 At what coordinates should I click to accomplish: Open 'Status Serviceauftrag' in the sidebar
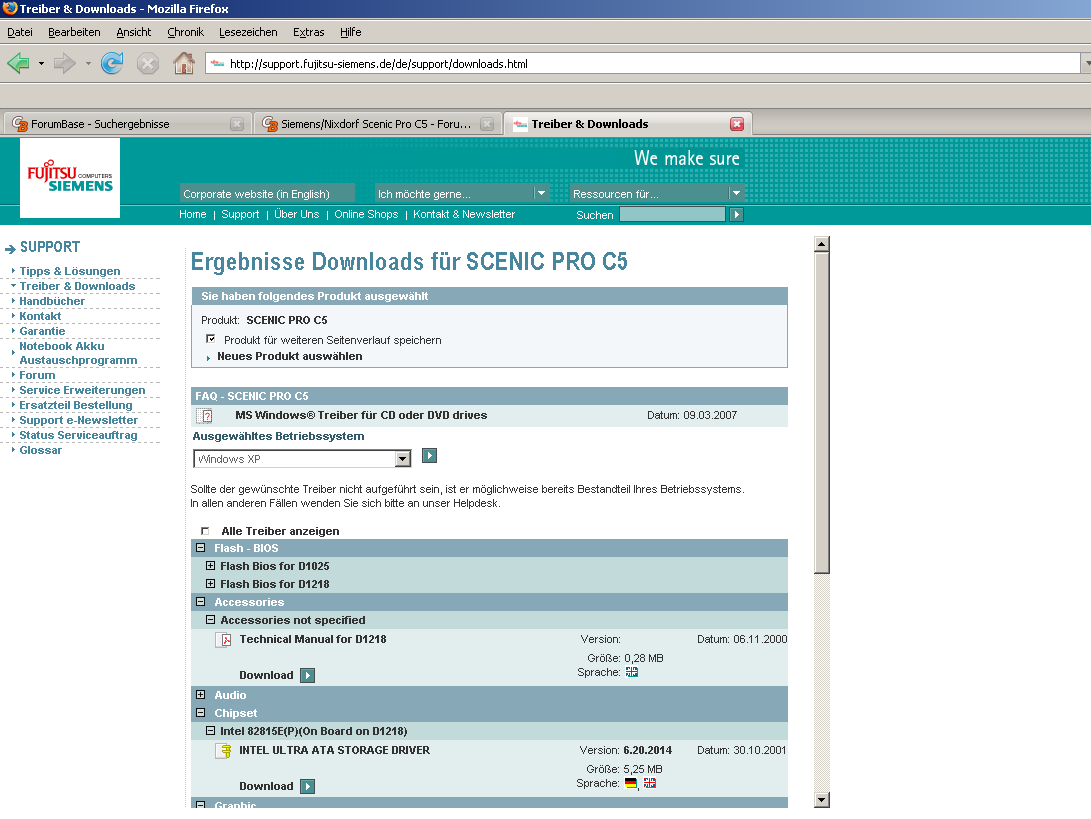78,436
